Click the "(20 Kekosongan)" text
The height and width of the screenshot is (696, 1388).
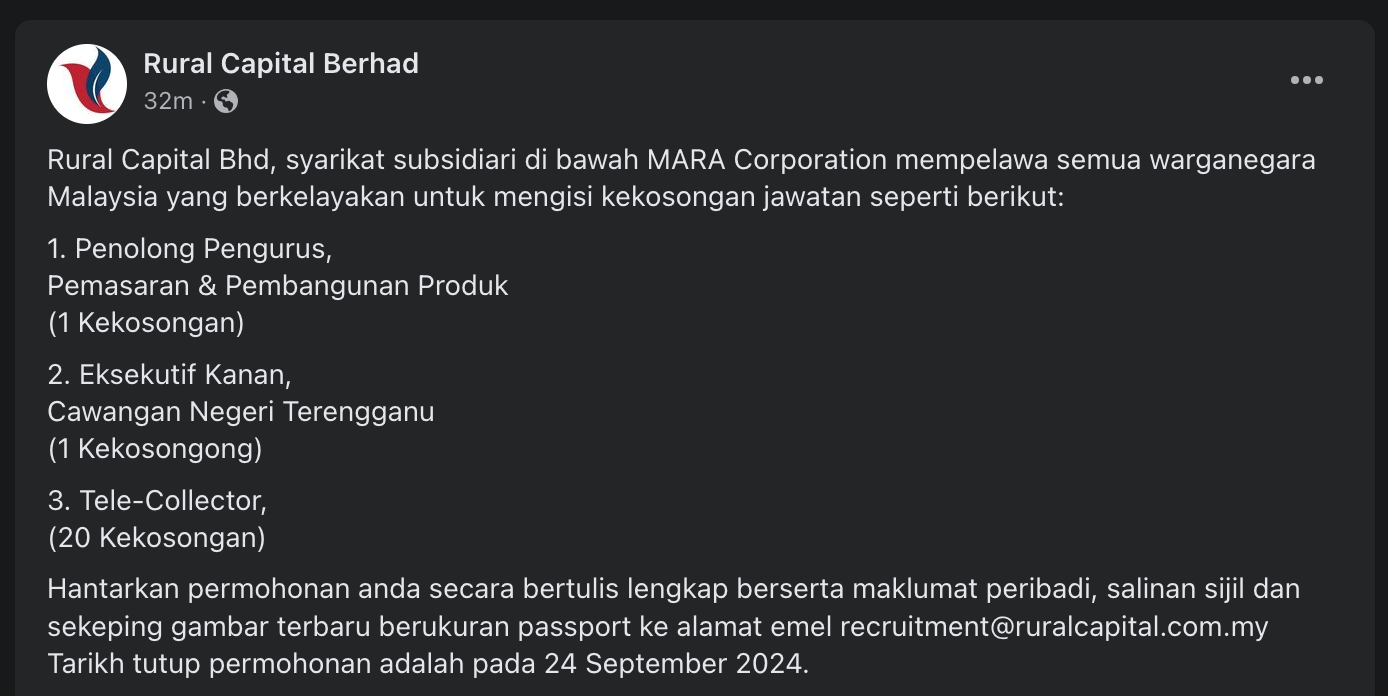[156, 538]
